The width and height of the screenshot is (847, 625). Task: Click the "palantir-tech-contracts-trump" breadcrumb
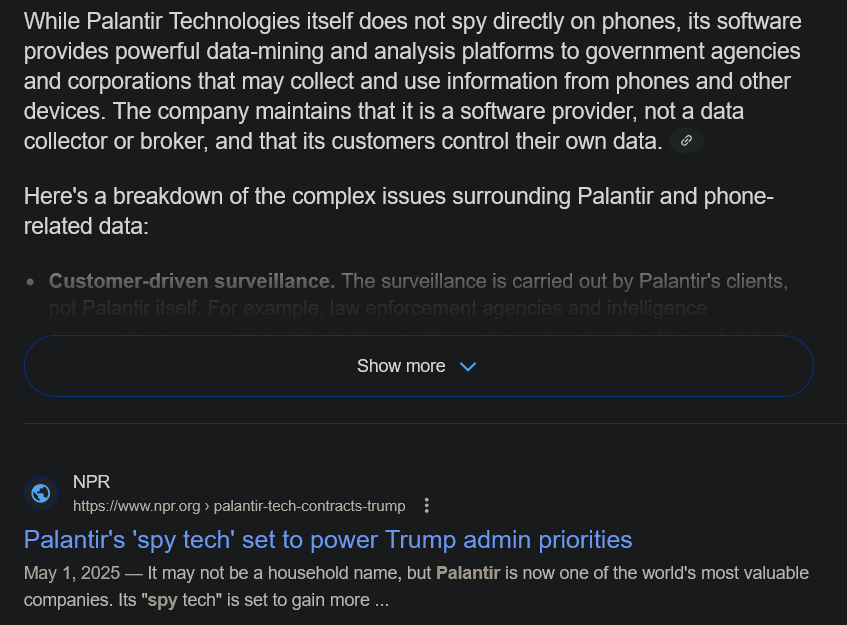pyautogui.click(x=310, y=506)
